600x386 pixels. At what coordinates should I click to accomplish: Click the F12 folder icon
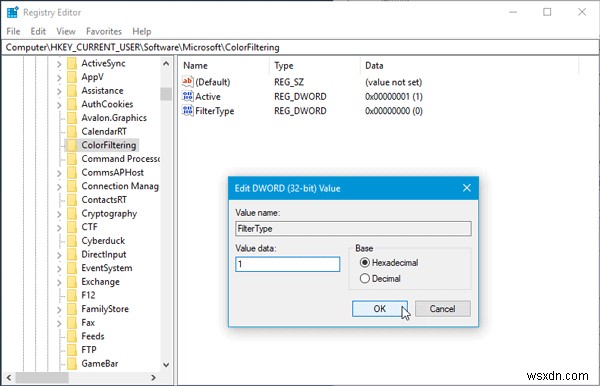pyautogui.click(x=72, y=295)
